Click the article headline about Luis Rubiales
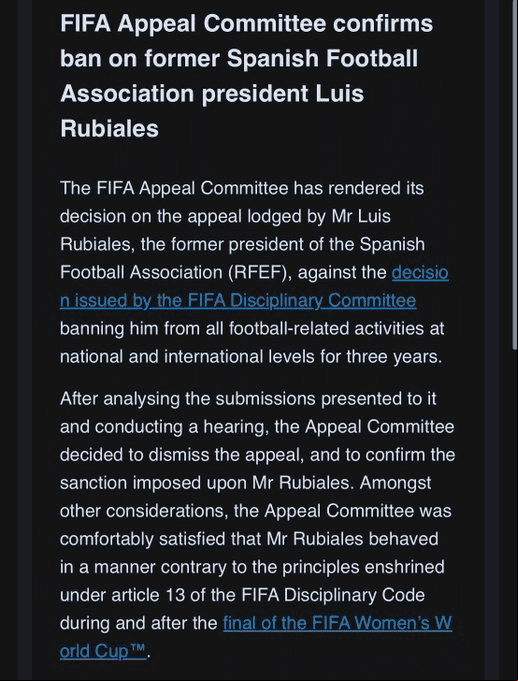 coord(246,76)
